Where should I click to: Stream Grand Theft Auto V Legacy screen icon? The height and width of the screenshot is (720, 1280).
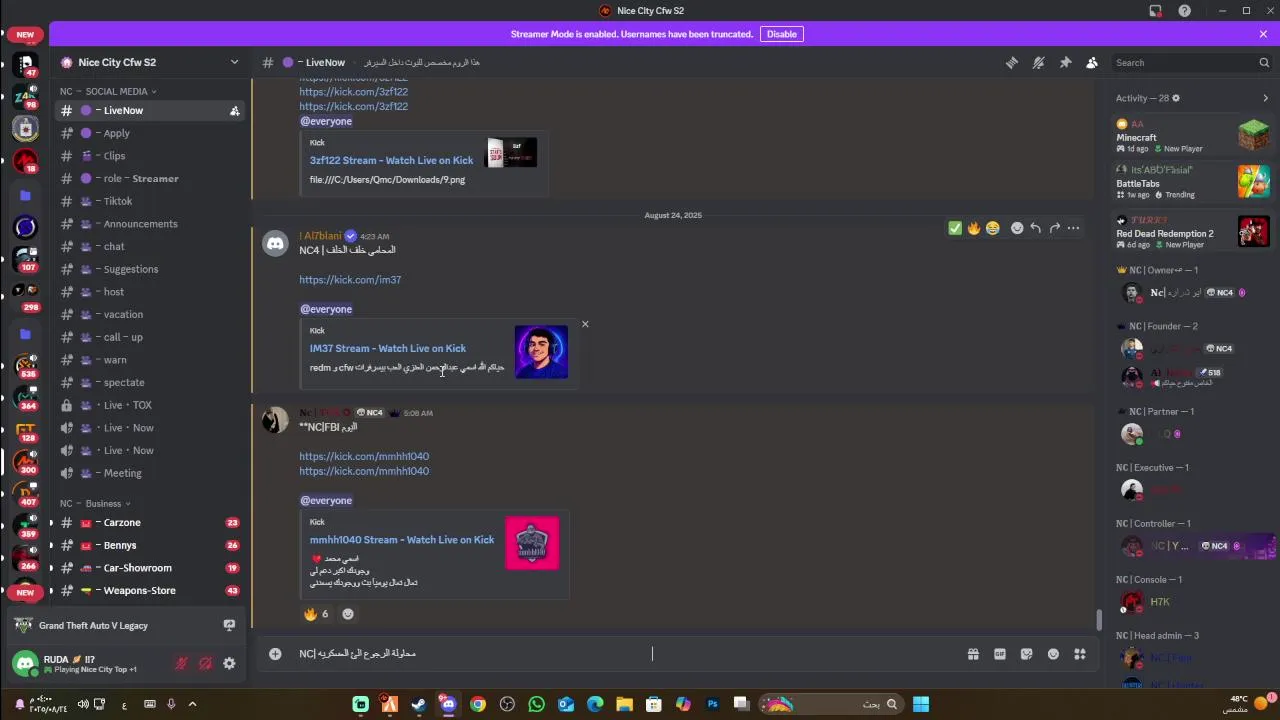click(229, 625)
